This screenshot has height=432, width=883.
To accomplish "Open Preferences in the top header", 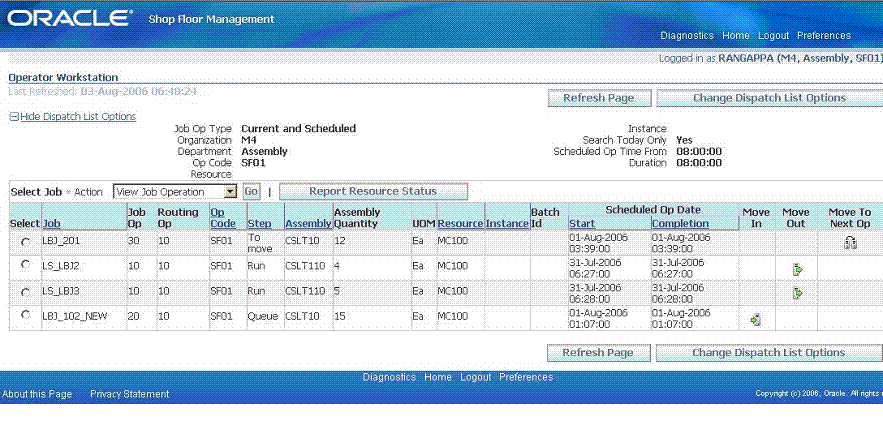I will click(x=824, y=35).
